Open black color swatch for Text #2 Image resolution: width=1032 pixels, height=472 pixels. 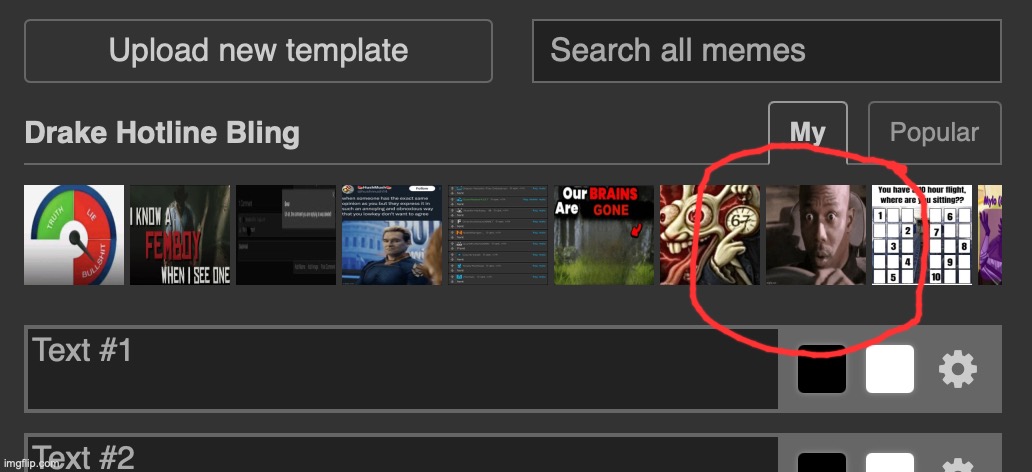click(x=821, y=462)
